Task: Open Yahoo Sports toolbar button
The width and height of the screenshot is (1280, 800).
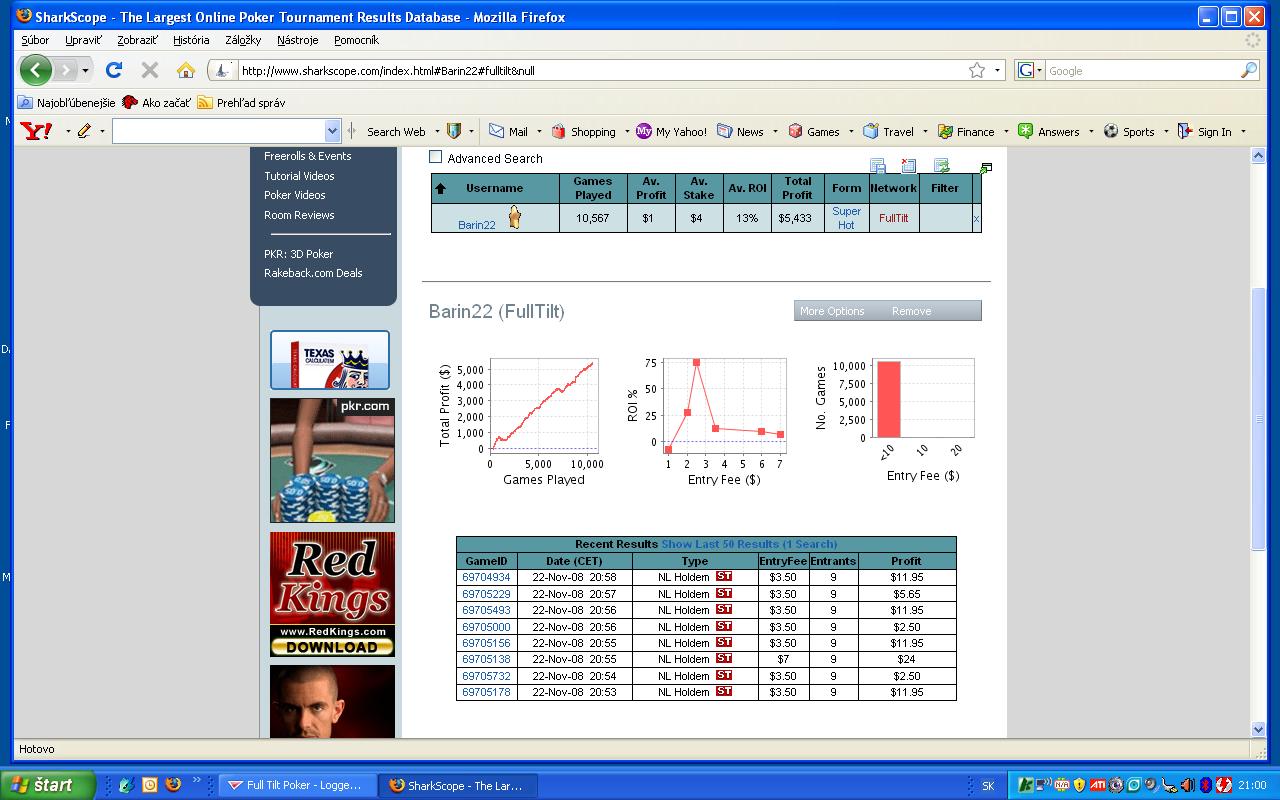Action: pyautogui.click(x=1129, y=131)
